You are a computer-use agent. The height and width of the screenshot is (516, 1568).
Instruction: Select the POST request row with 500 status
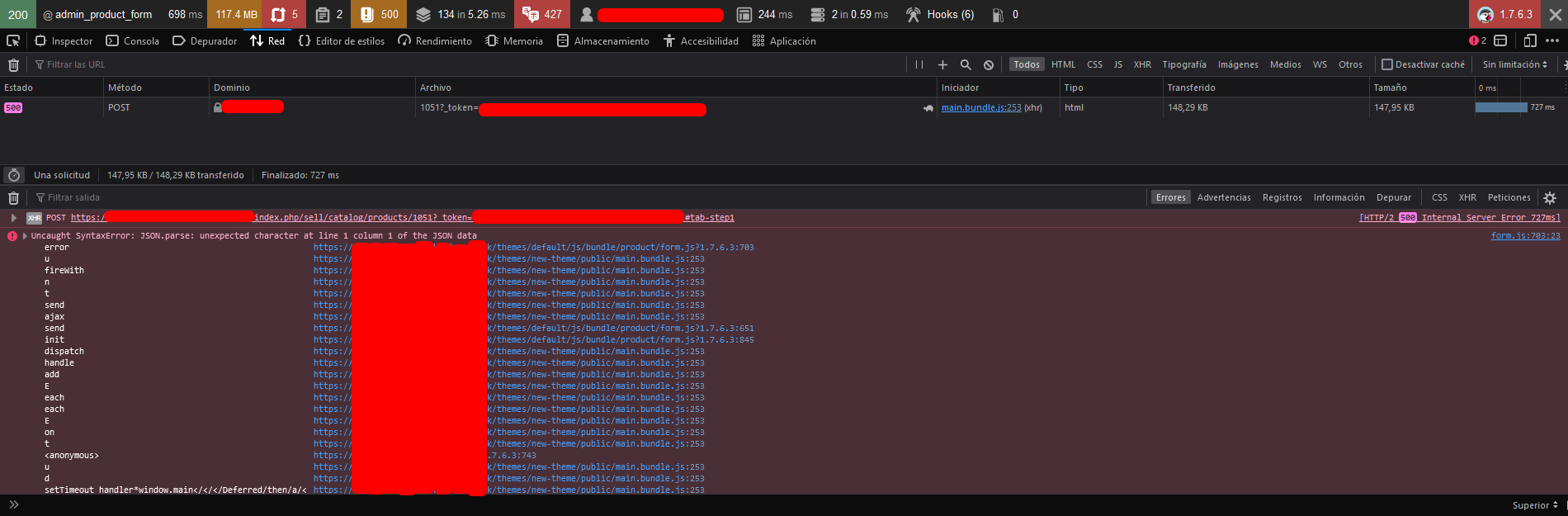[x=784, y=107]
